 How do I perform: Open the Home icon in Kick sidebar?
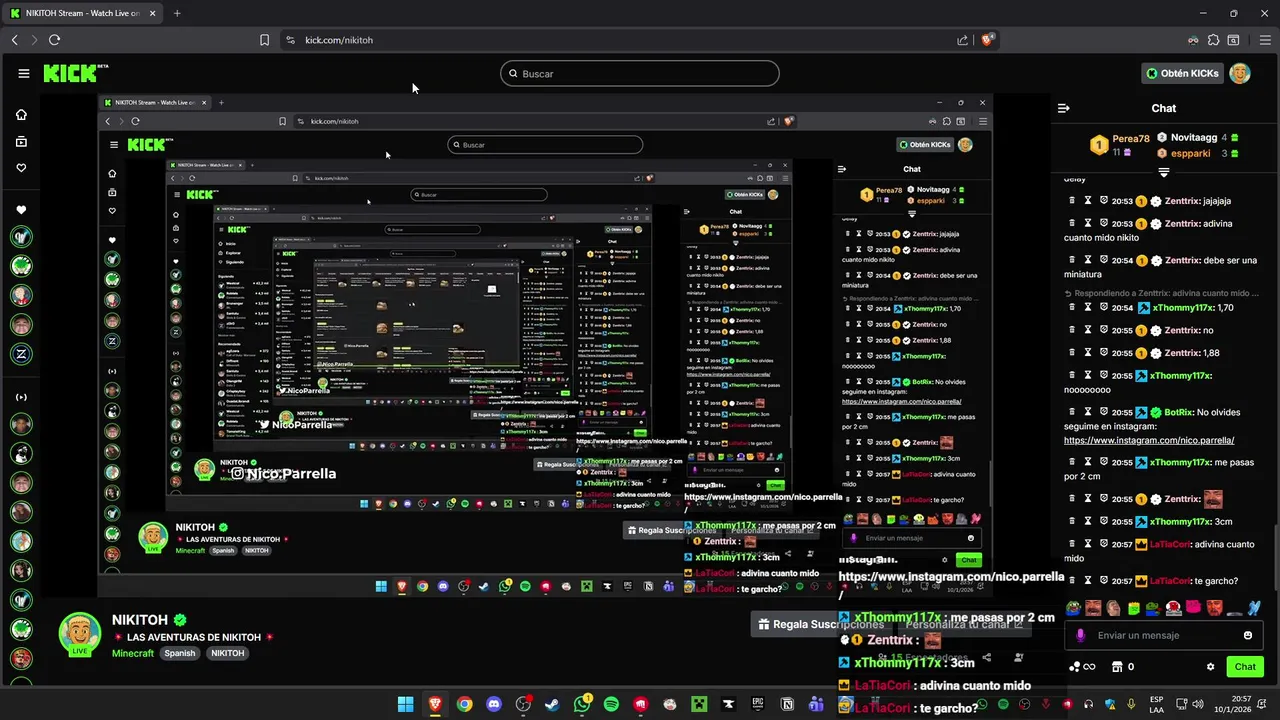[x=21, y=115]
